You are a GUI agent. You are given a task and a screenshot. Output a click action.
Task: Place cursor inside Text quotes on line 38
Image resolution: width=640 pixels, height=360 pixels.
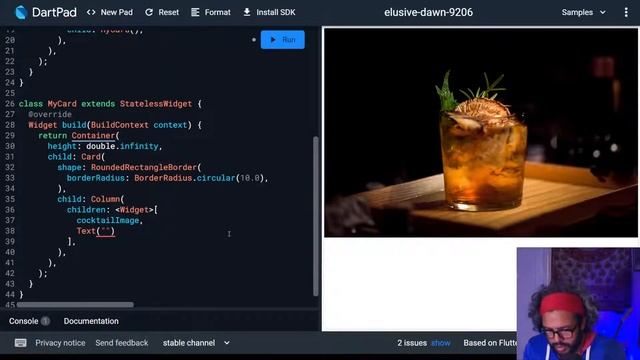pyautogui.click(x=105, y=231)
